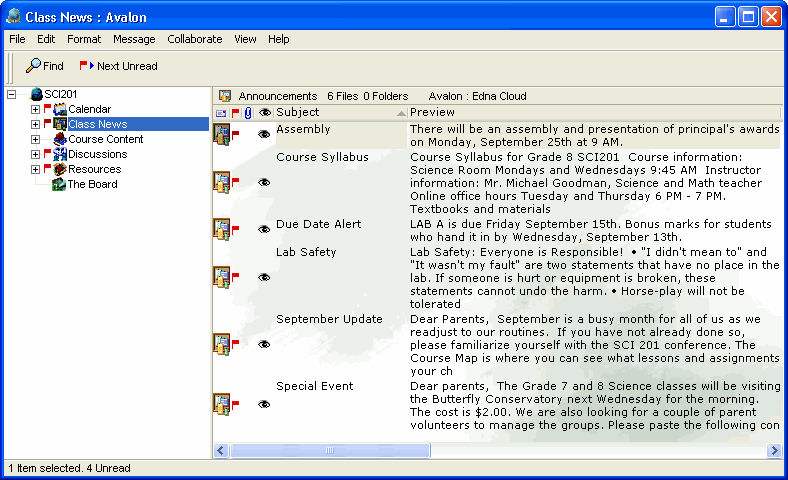Collapse the SCI201 root node

pos(11,94)
